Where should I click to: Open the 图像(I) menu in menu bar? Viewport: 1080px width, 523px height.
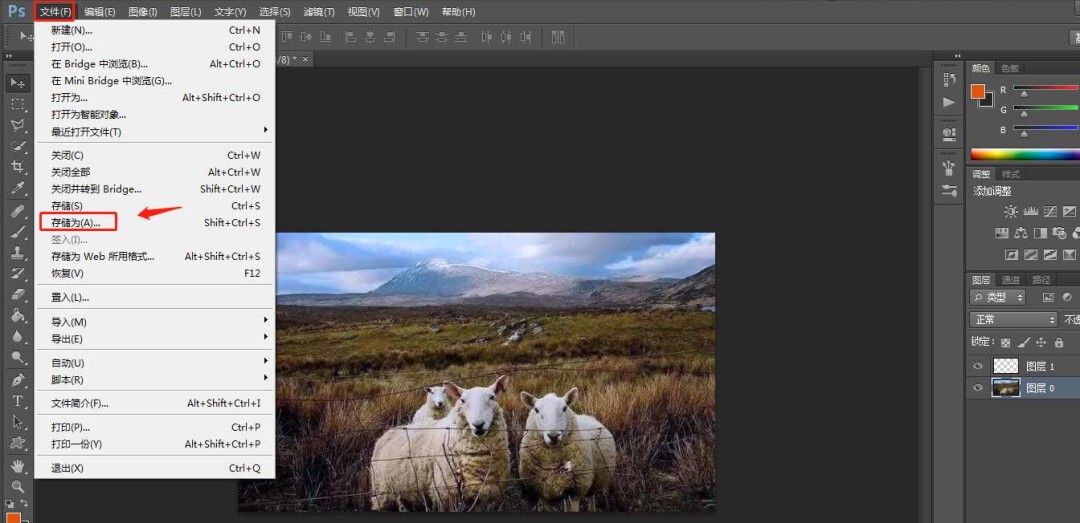coord(143,12)
